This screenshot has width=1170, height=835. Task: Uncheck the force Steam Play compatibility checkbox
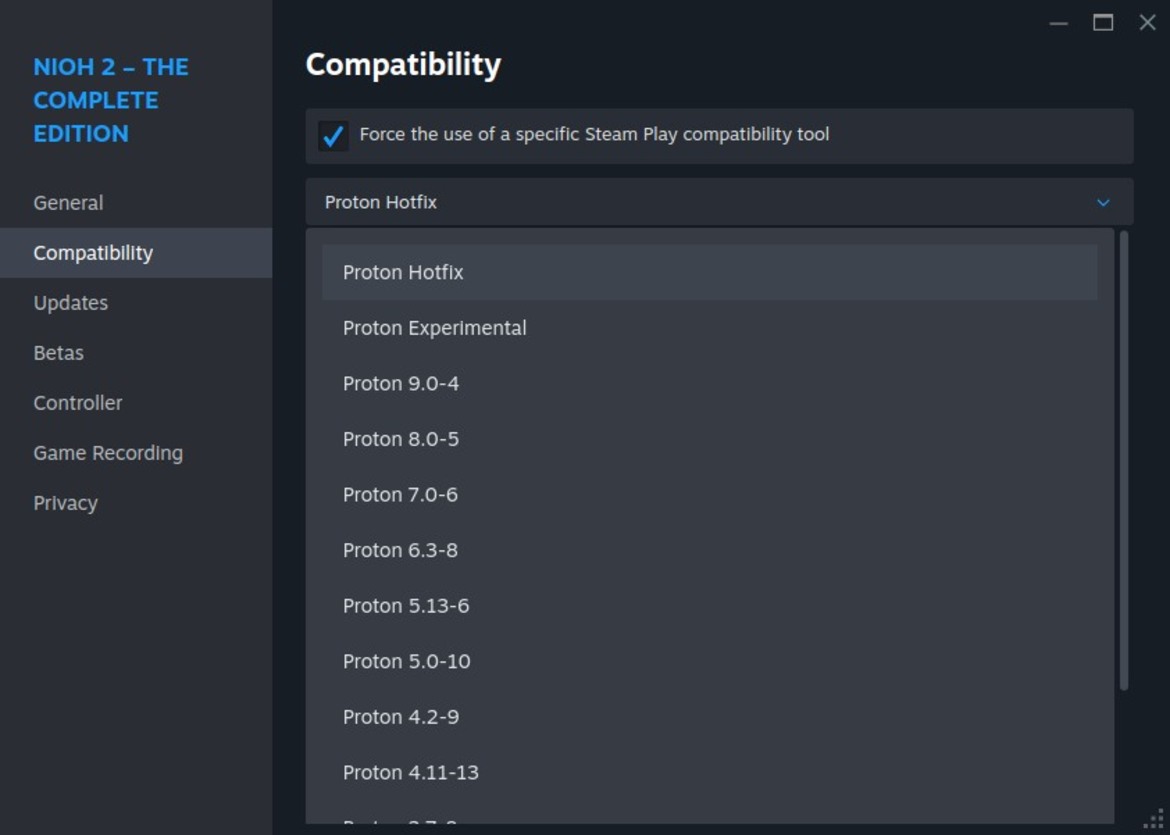333,135
